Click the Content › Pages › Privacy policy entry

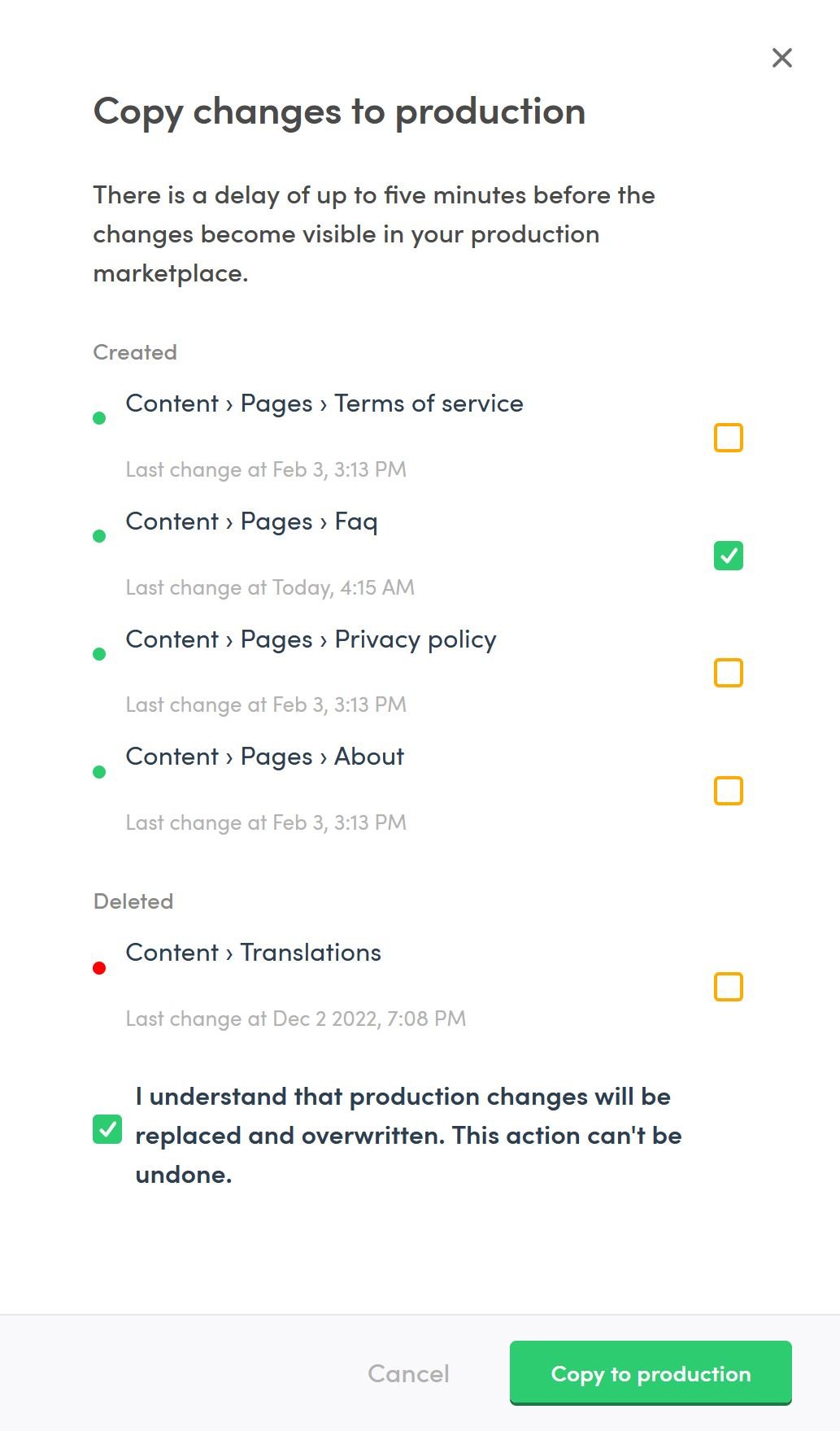click(x=311, y=639)
